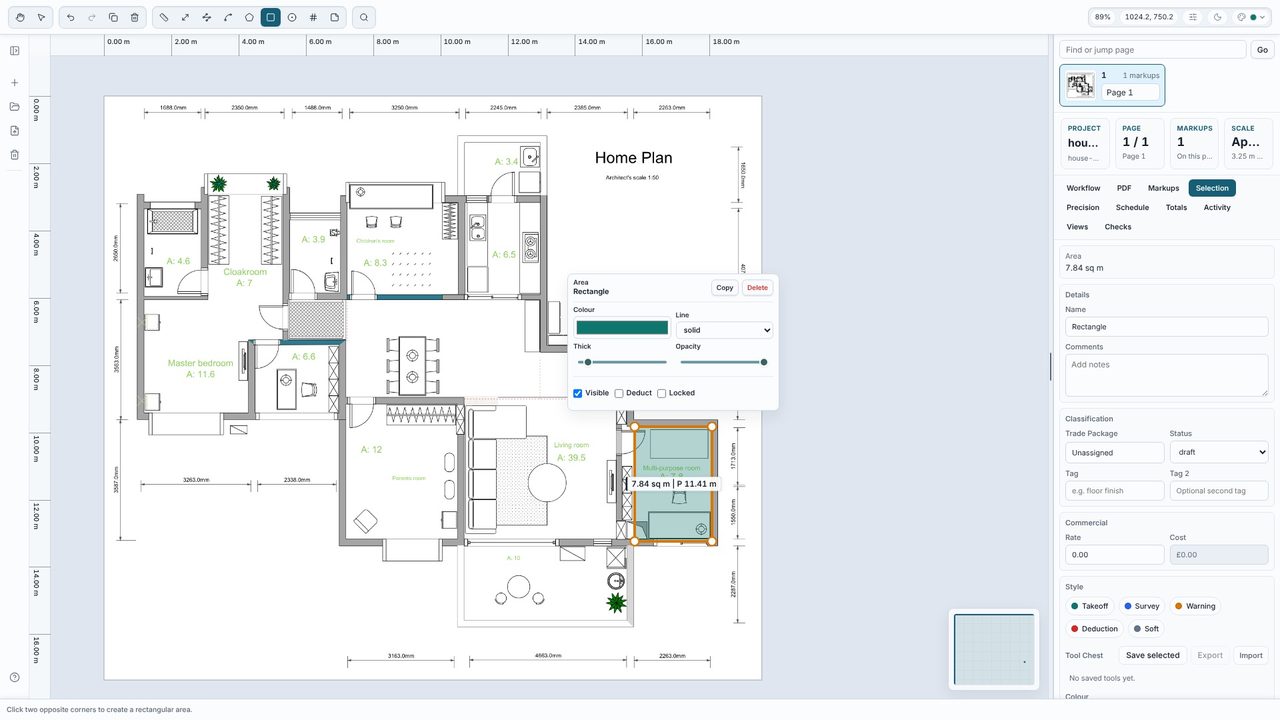Select the circle count tool
Image resolution: width=1280 pixels, height=720 pixels.
pyautogui.click(x=292, y=17)
